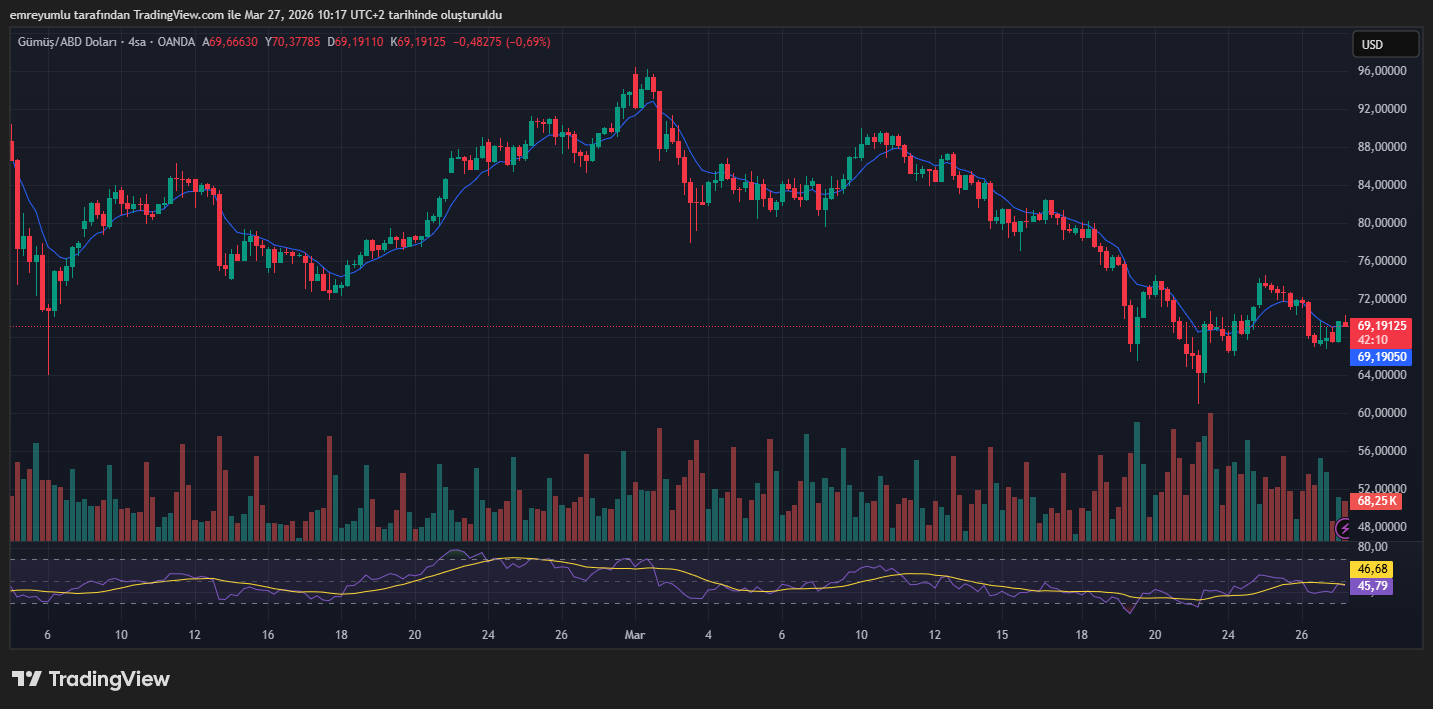Click the Mar label on time axis
This screenshot has height=709, width=1433.
pyautogui.click(x=634, y=635)
